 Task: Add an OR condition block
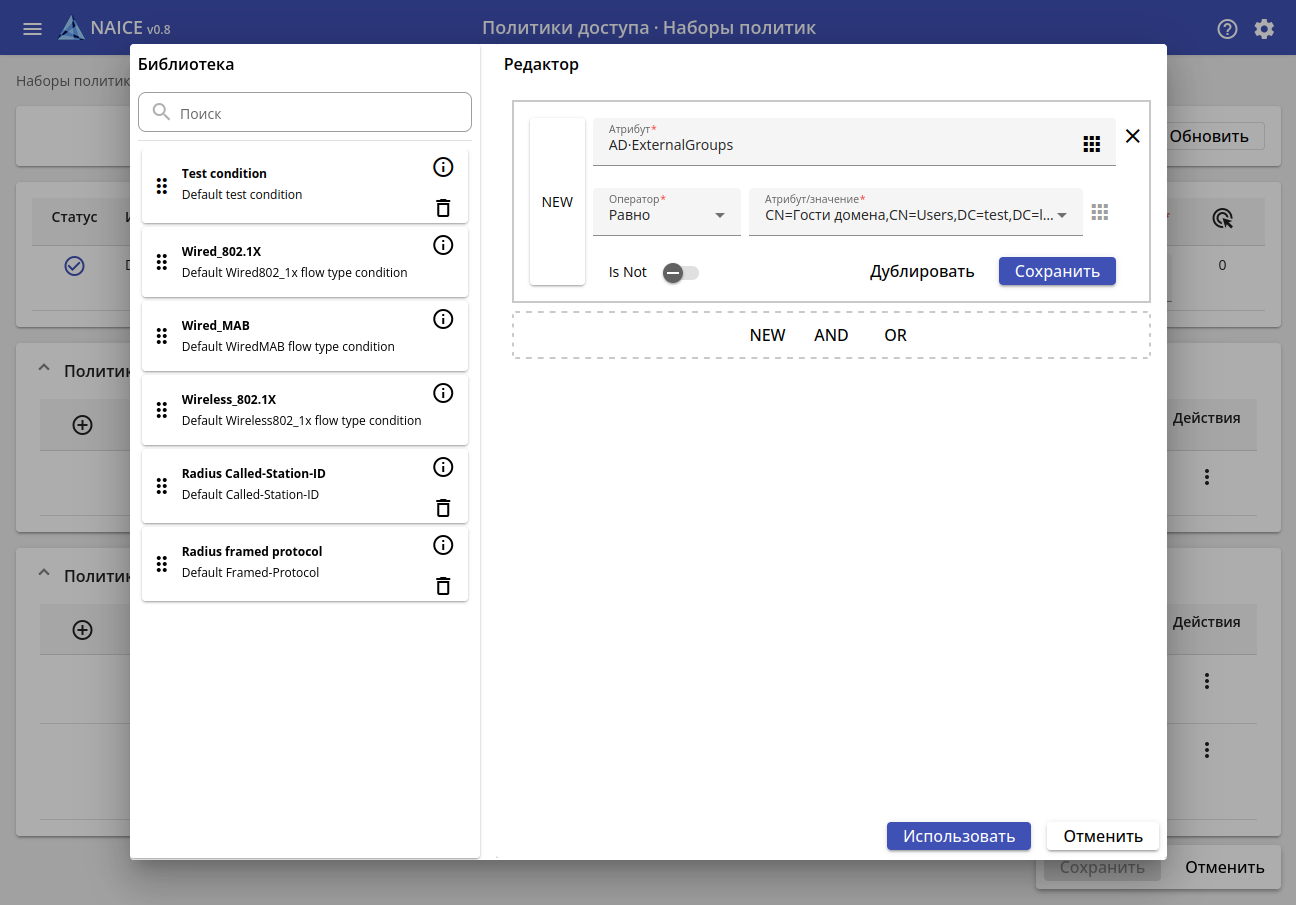click(x=895, y=335)
